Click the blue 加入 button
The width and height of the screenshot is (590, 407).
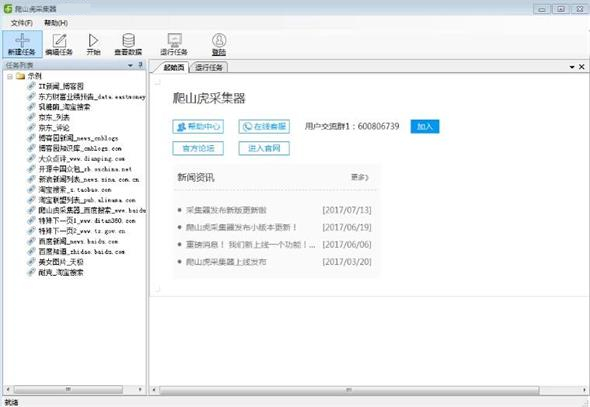pos(425,126)
